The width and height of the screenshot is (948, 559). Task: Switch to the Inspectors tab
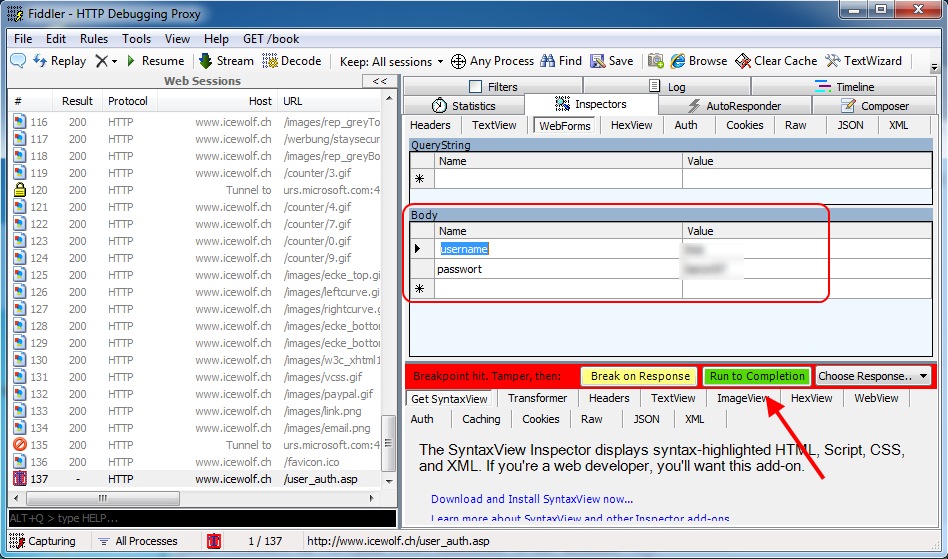click(591, 104)
